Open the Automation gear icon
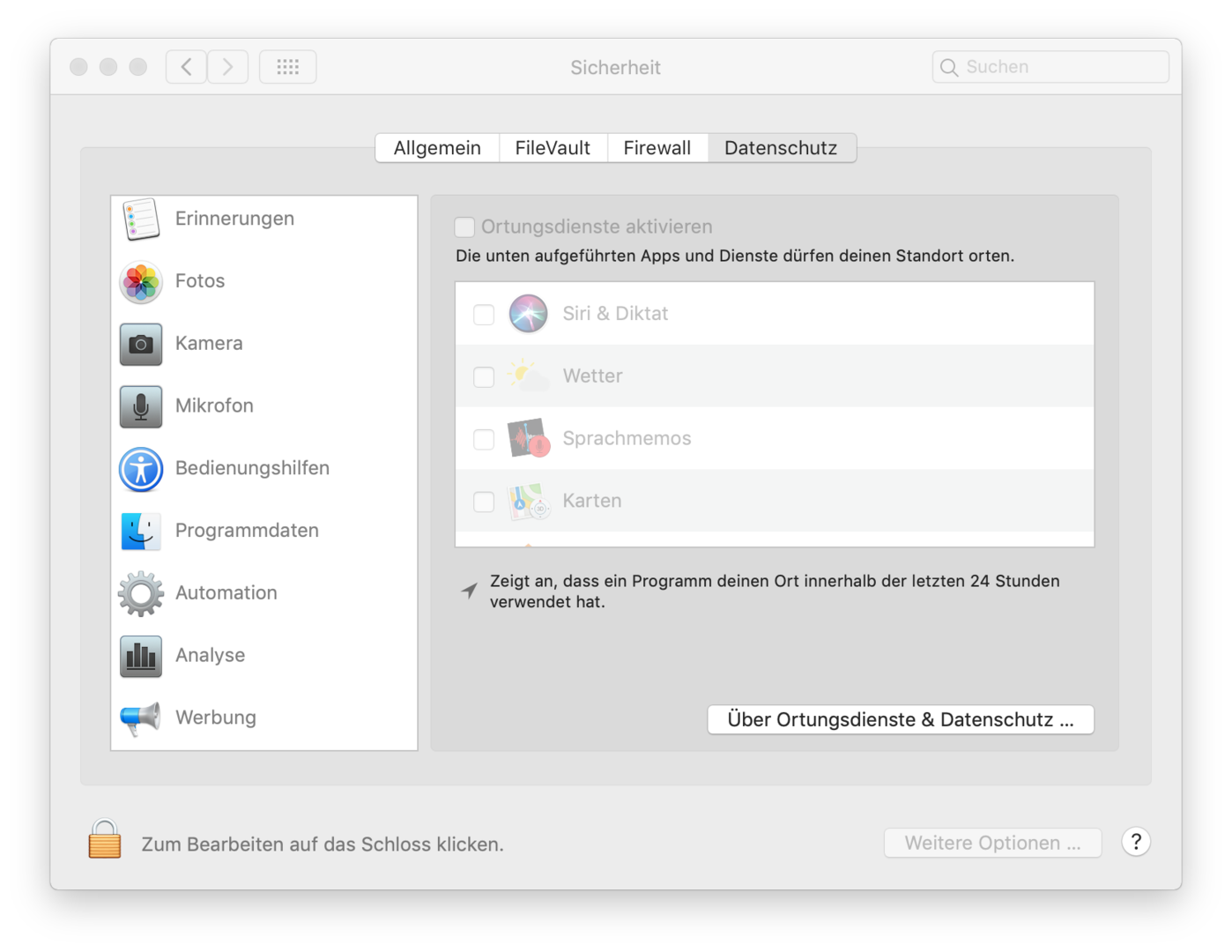Viewport: 1232px width, 952px height. tap(141, 593)
